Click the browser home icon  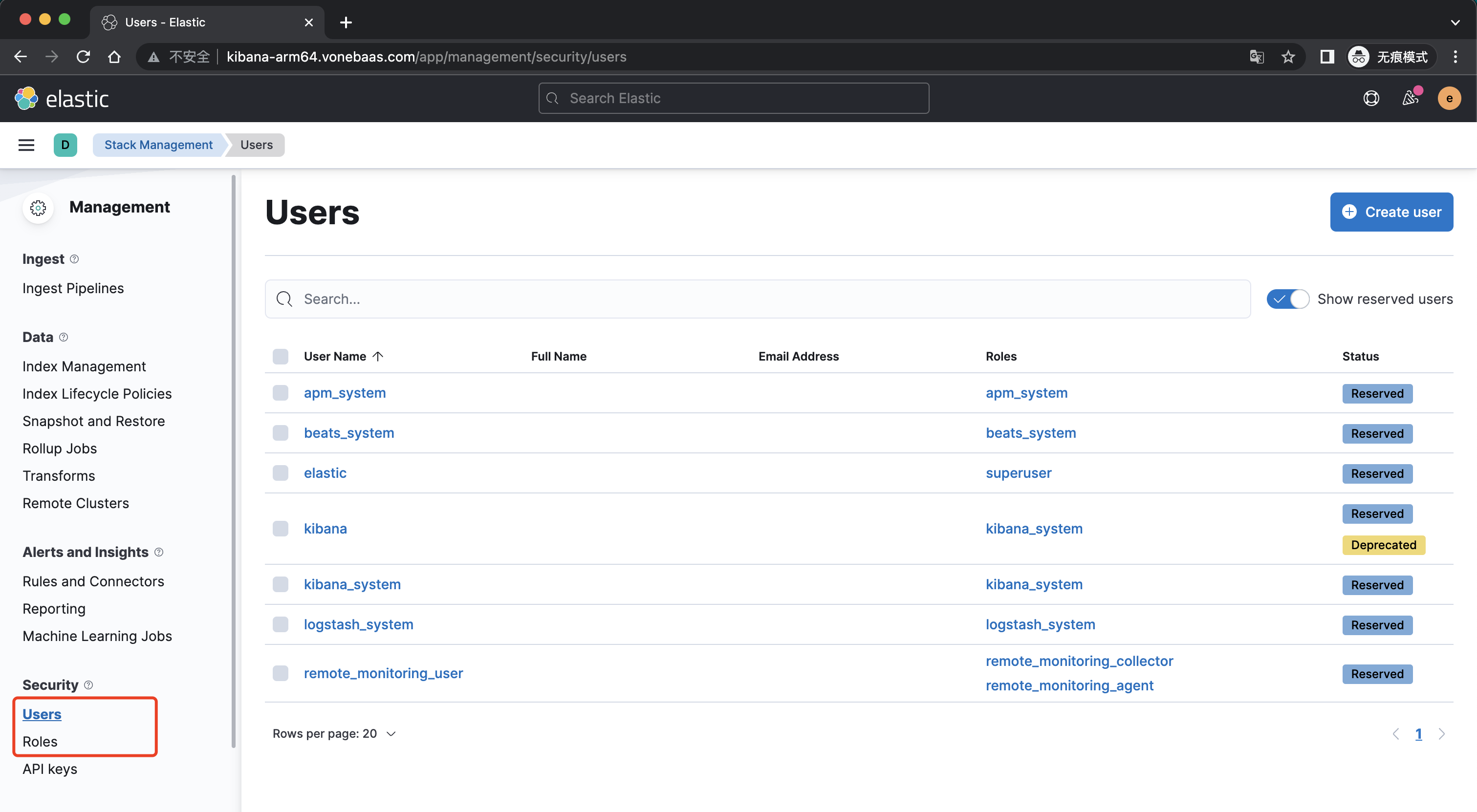(x=114, y=57)
